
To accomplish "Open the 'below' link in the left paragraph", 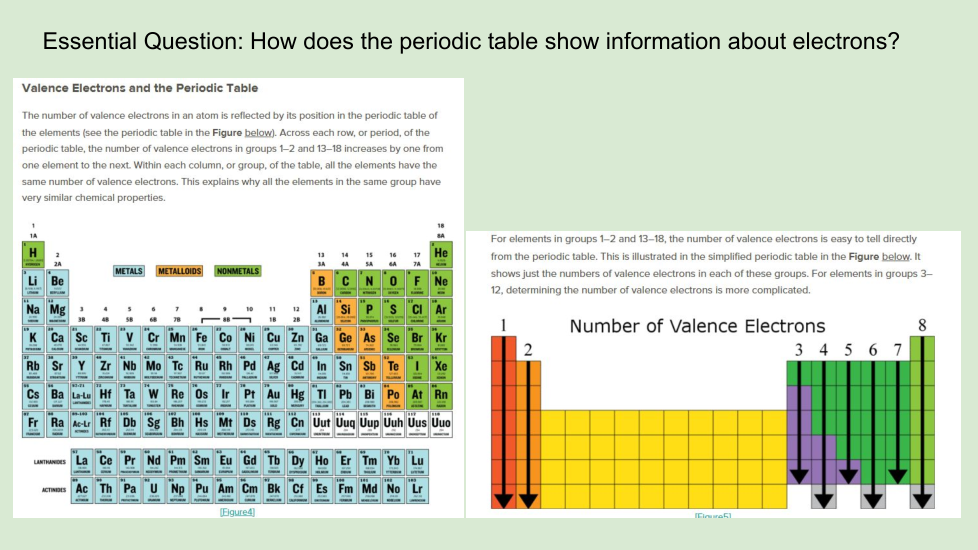I will coord(257,132).
